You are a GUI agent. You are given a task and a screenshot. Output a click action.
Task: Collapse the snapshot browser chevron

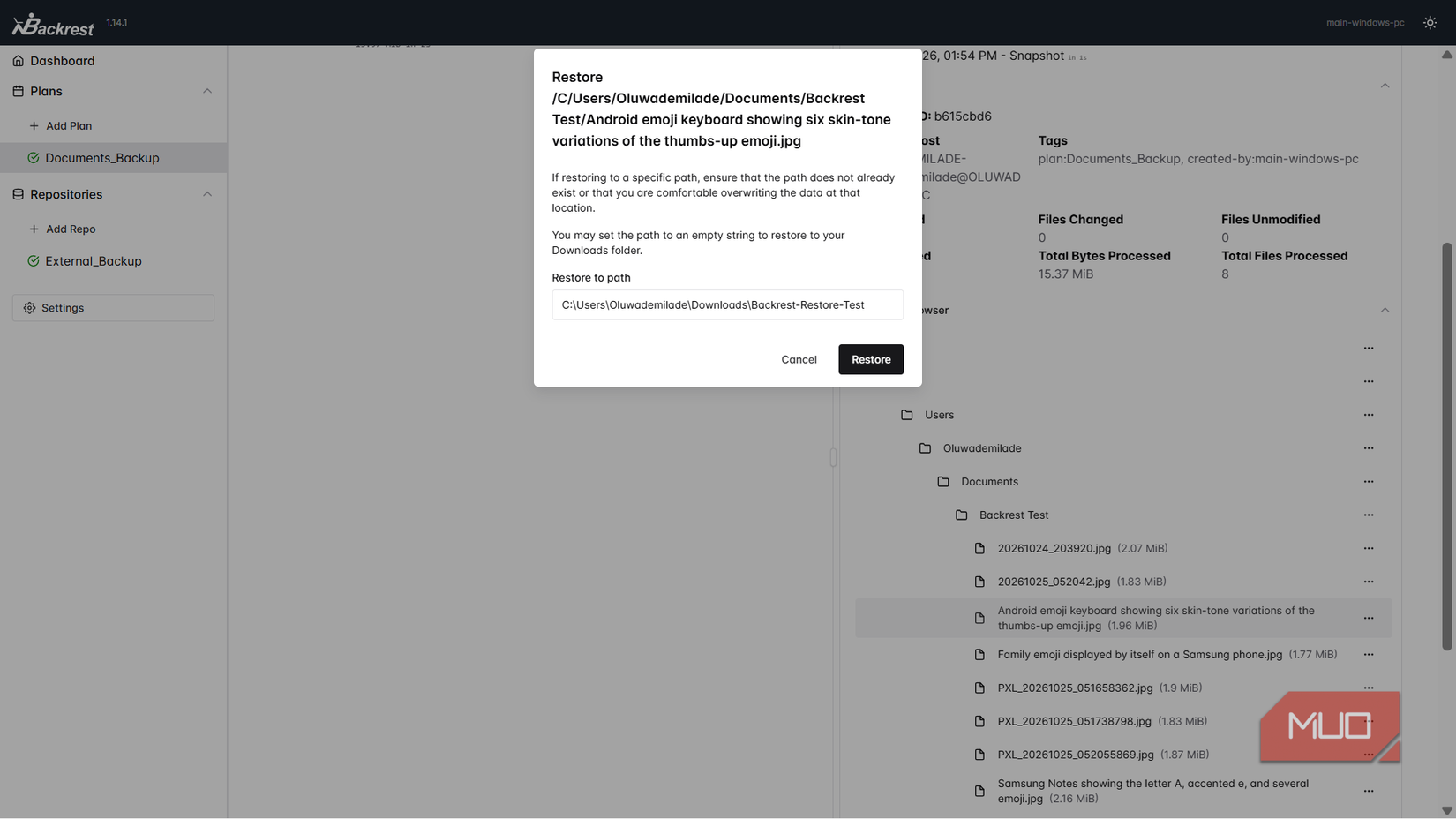[x=1385, y=311]
